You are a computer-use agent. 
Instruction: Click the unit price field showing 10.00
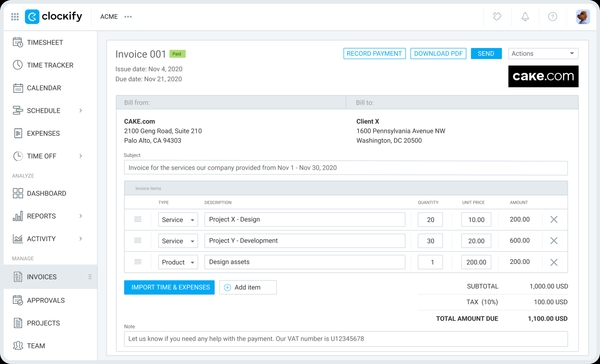[476, 220]
